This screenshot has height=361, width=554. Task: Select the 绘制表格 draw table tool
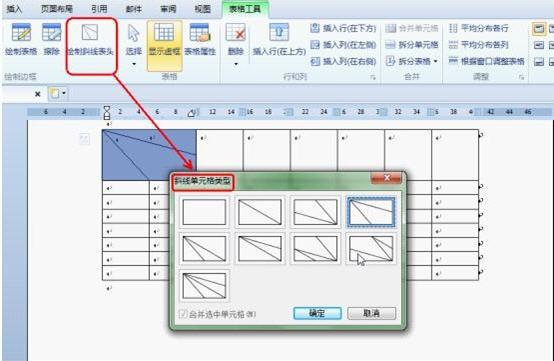coord(20,39)
